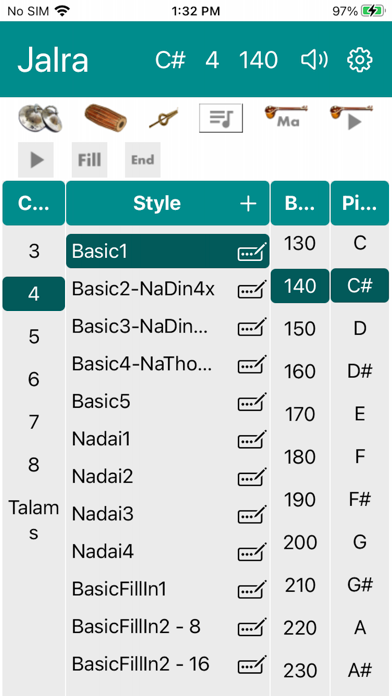
Task: Edit the BasicFillIn2 - 16 style
Action: pos(253,664)
